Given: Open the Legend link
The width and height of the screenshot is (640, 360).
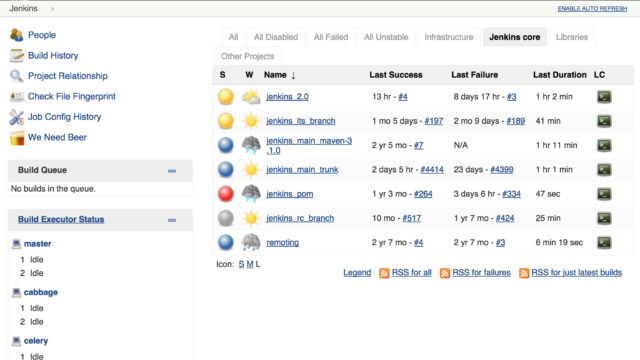Looking at the screenshot, I should tap(357, 273).
